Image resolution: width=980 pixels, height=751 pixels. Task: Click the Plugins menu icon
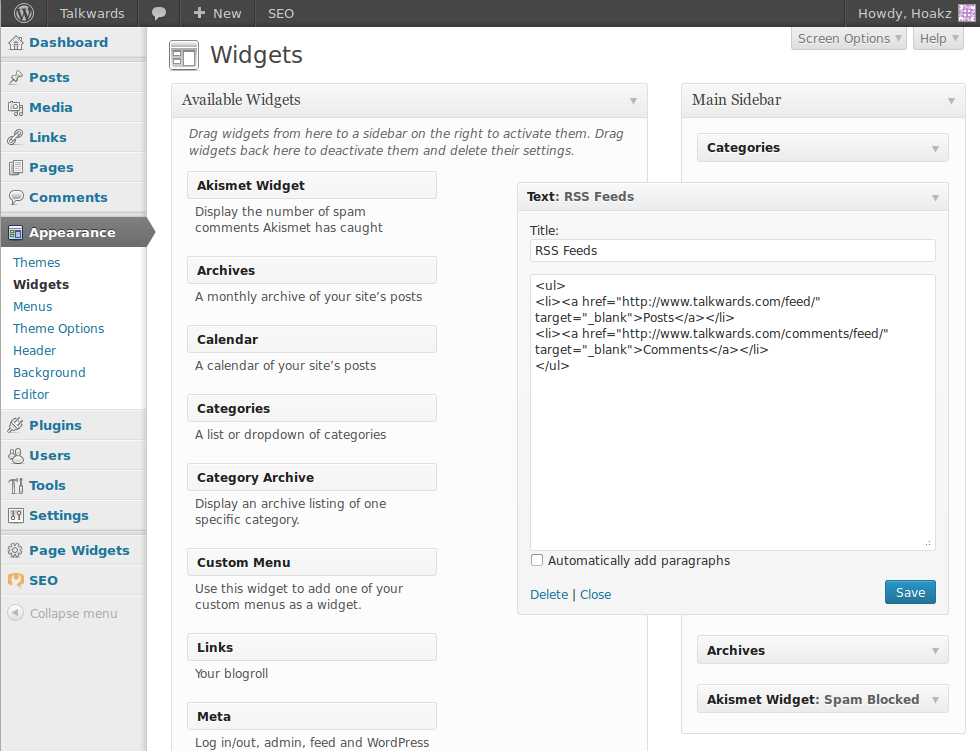[15, 426]
